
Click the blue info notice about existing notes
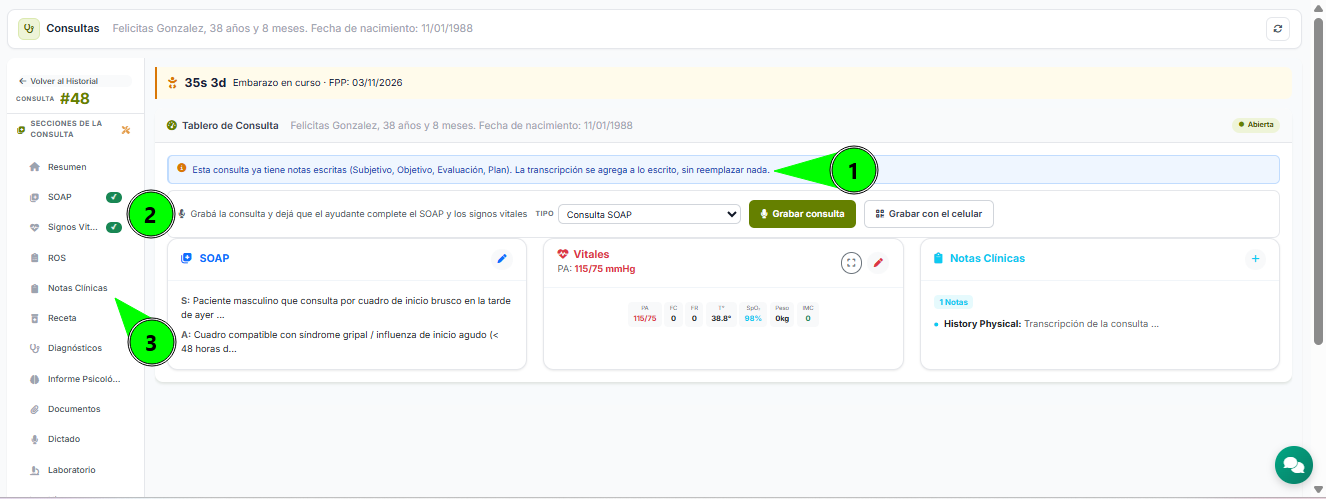[x=724, y=169]
